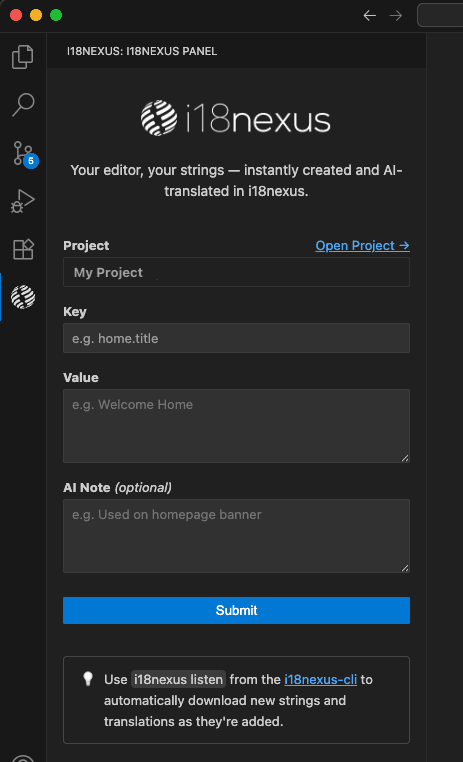The image size is (463, 762).
Task: Open the Search view icon
Action: [x=23, y=104]
